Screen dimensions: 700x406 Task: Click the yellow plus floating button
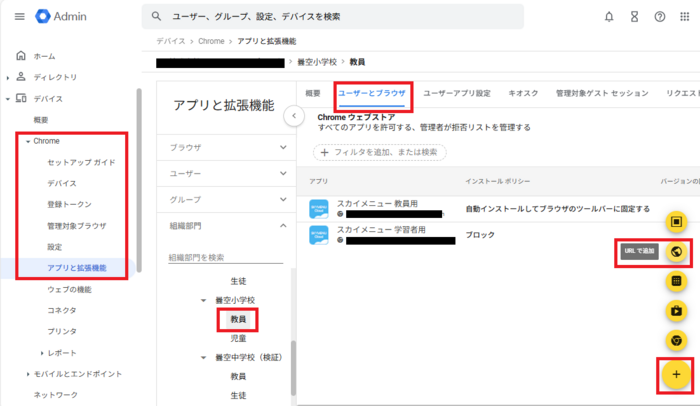pyautogui.click(x=676, y=374)
